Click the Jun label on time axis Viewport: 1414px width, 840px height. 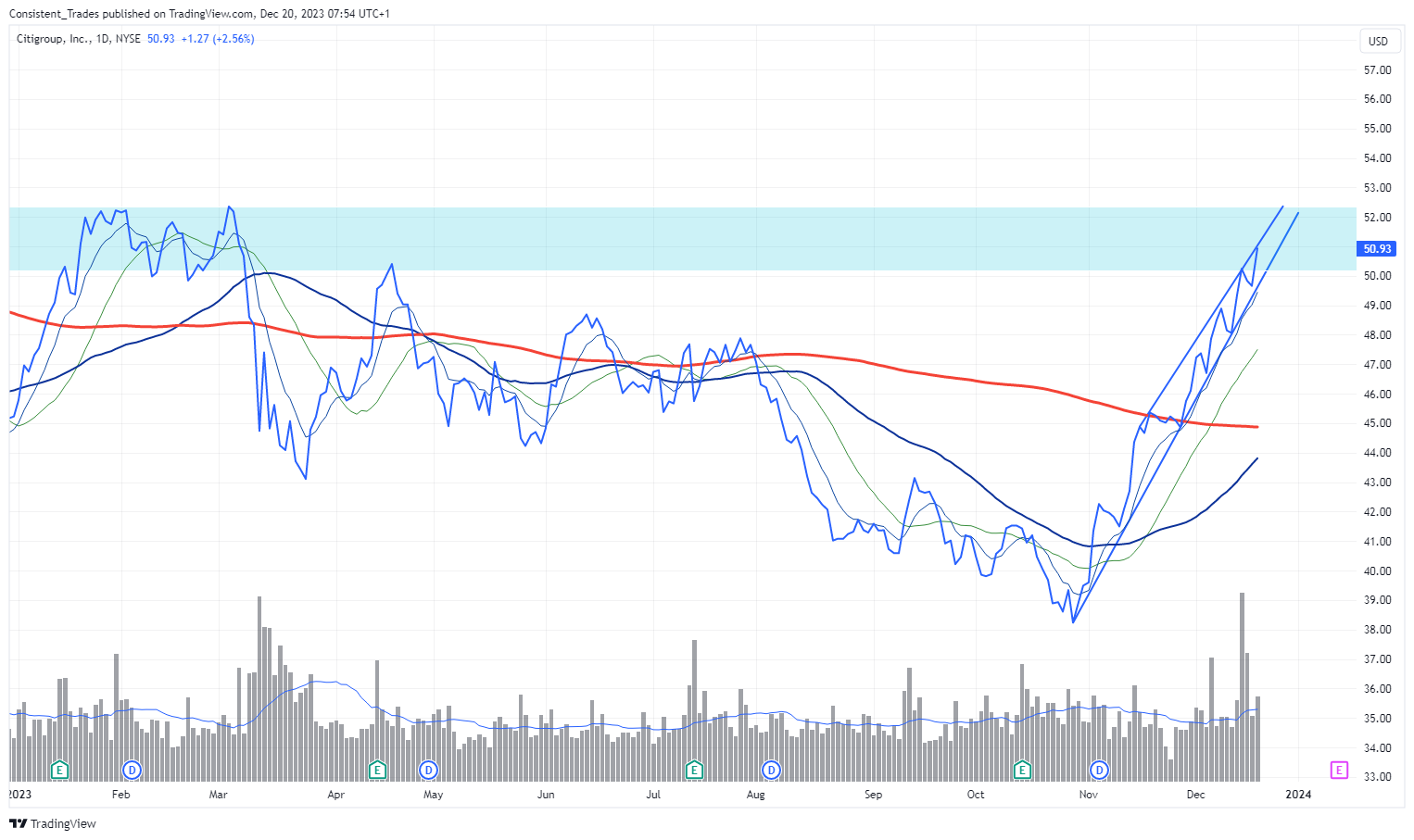click(x=546, y=795)
